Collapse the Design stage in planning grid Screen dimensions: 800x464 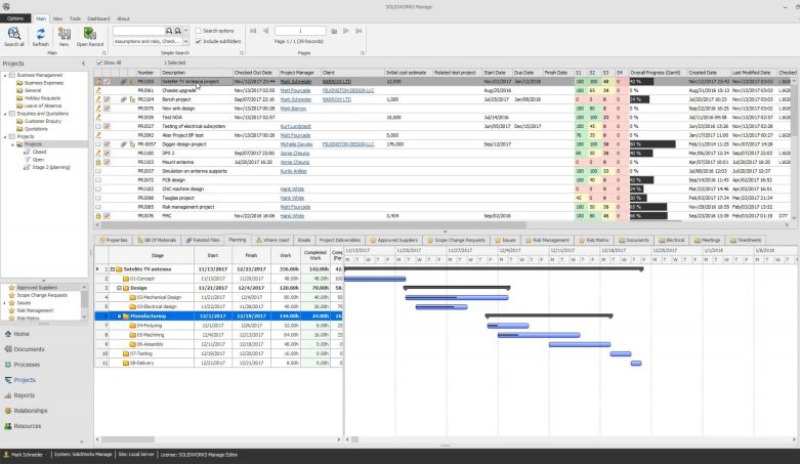(117, 287)
